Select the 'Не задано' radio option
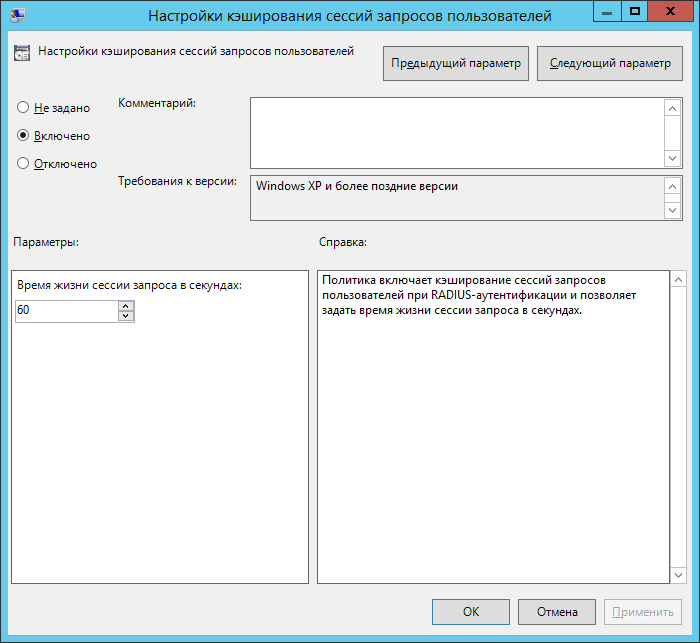The height and width of the screenshot is (643, 700). click(x=23, y=107)
